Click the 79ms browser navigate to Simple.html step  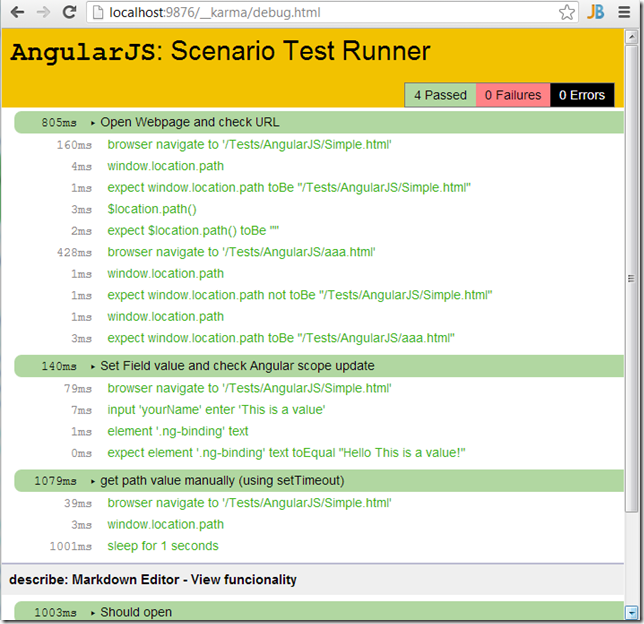(x=249, y=388)
